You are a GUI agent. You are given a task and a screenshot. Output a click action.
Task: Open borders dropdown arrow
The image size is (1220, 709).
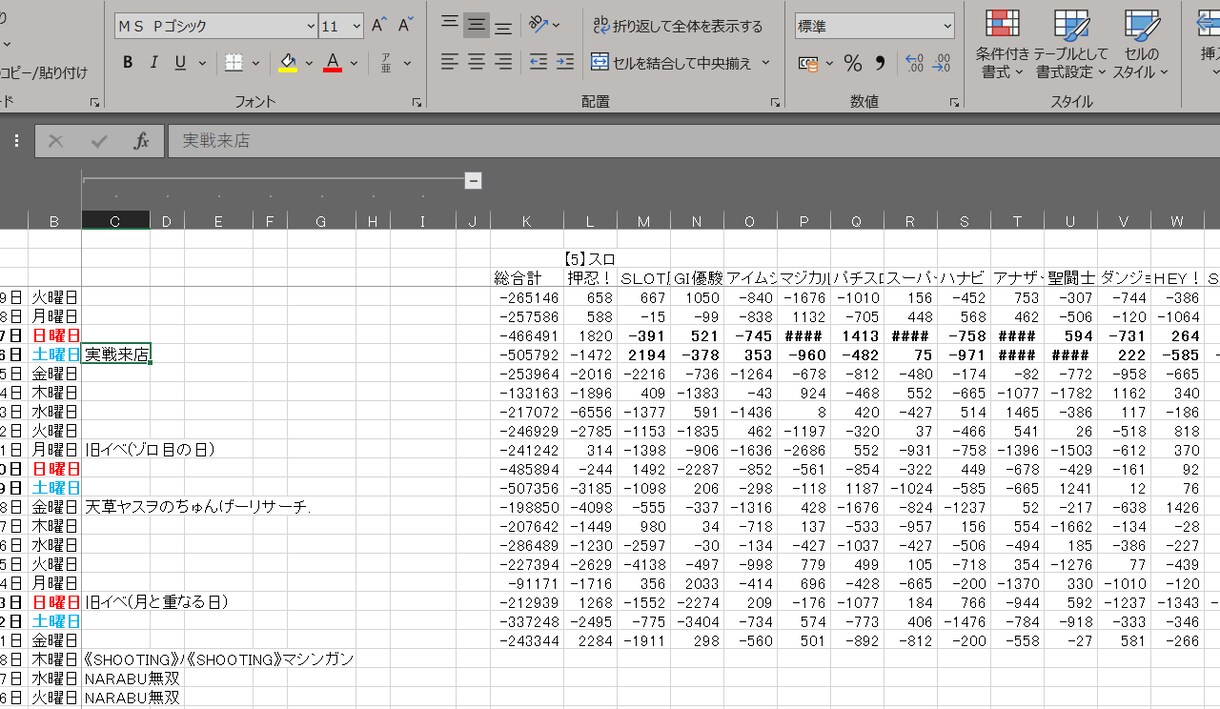pyautogui.click(x=256, y=63)
